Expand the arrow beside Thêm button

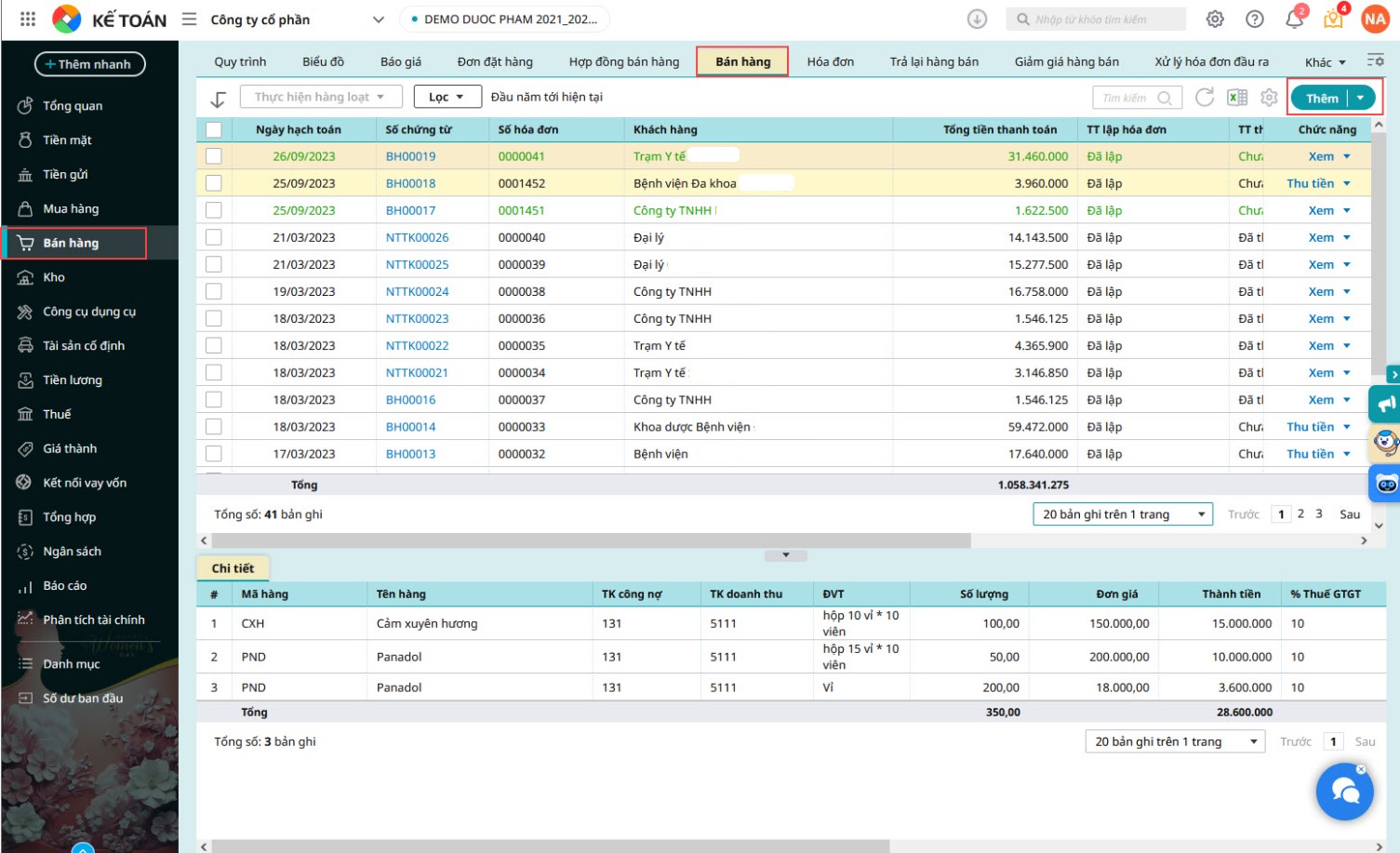[x=1361, y=98]
